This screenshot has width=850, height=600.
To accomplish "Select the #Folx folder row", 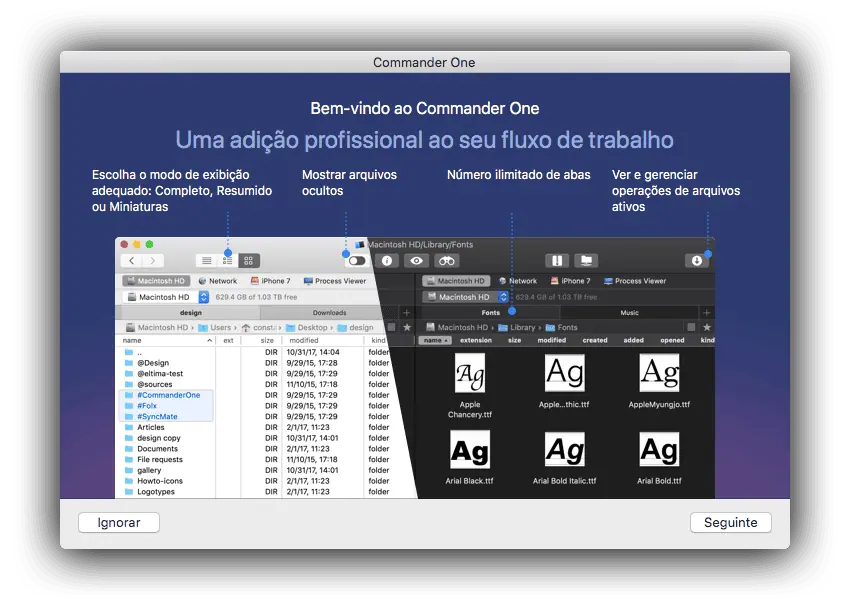I will (255, 405).
